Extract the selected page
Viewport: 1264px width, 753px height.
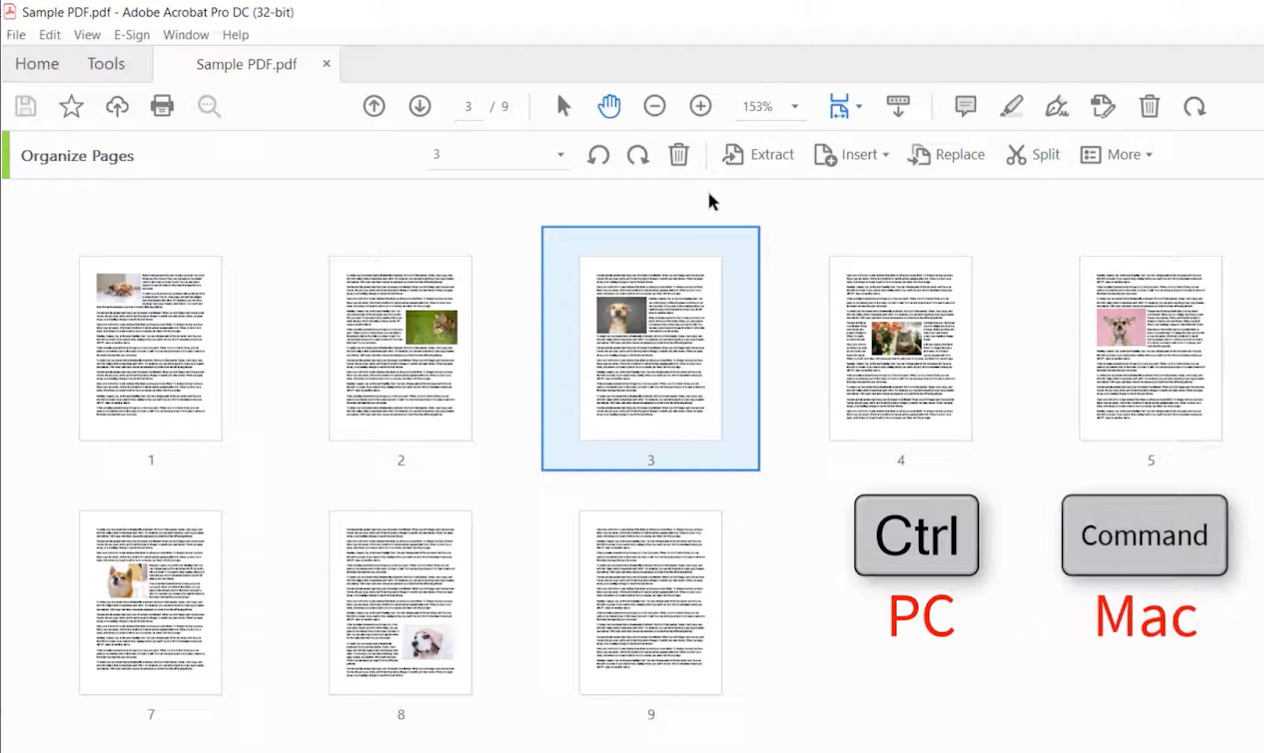pyautogui.click(x=758, y=154)
